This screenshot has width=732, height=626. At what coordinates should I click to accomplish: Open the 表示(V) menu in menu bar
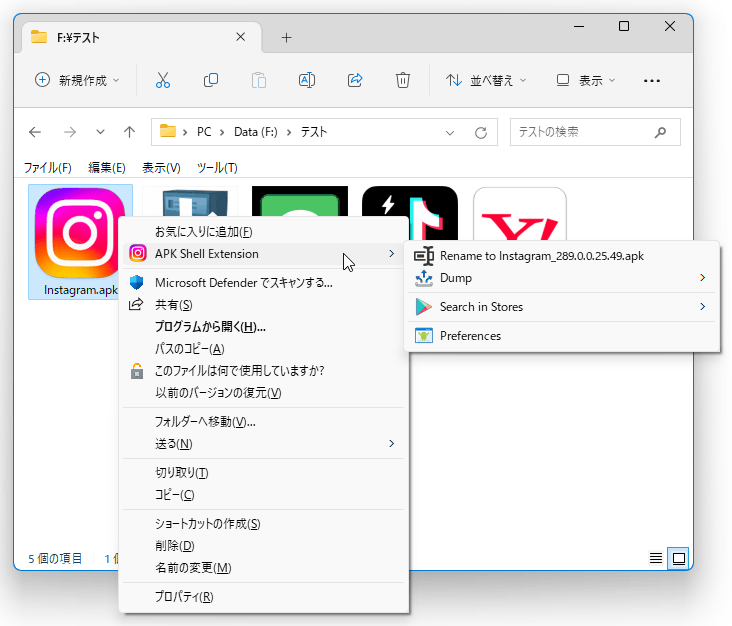coord(161,168)
